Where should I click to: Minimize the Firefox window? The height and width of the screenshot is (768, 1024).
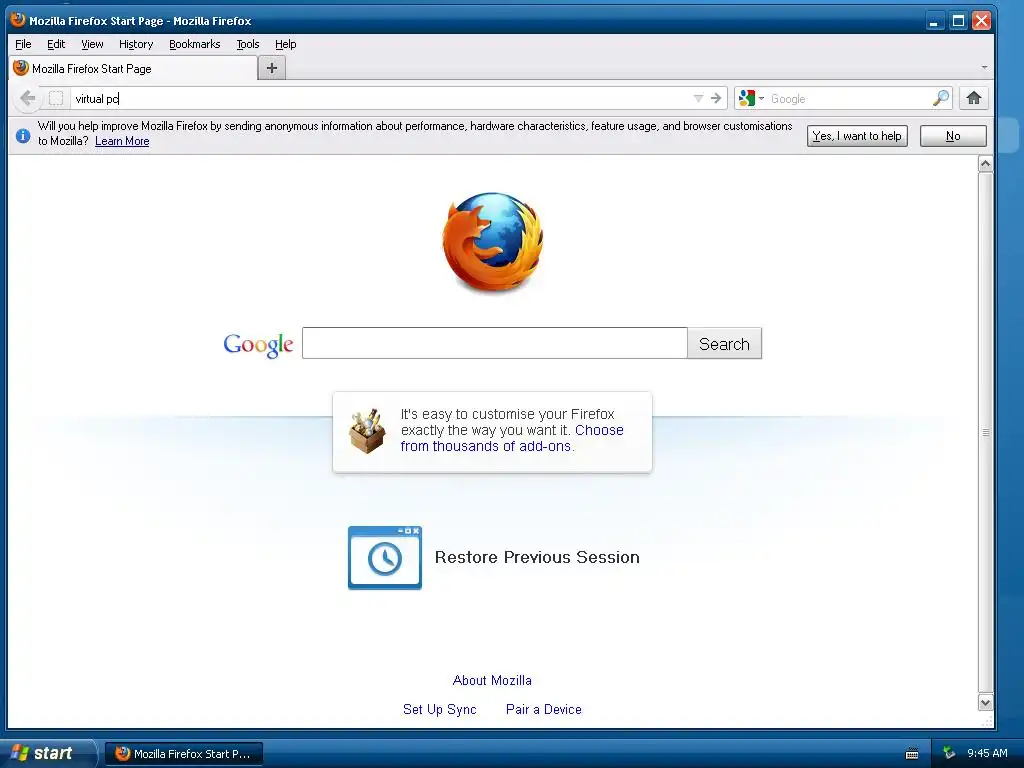tap(935, 21)
